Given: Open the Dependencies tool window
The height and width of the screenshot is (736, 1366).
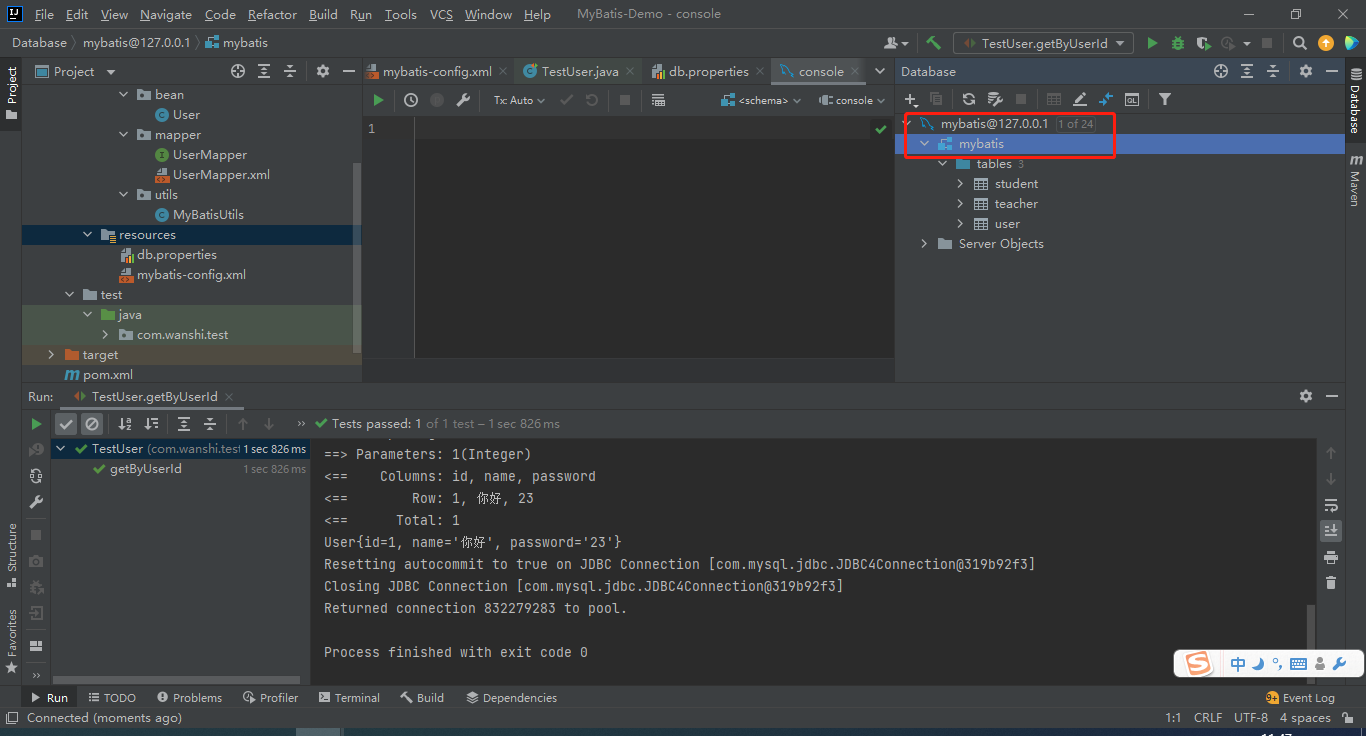Looking at the screenshot, I should click(x=510, y=698).
